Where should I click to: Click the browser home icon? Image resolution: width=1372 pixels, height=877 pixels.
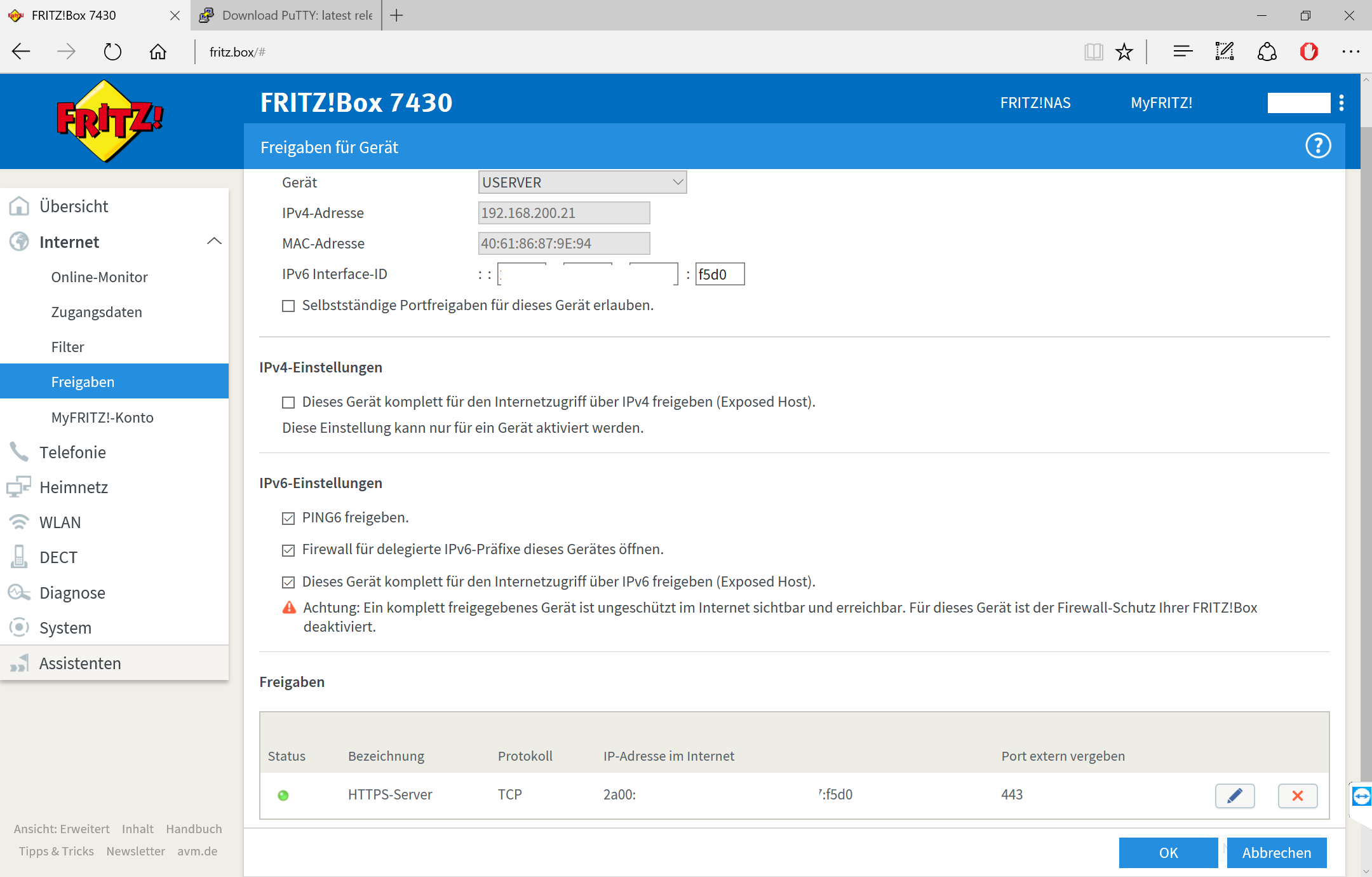158,52
